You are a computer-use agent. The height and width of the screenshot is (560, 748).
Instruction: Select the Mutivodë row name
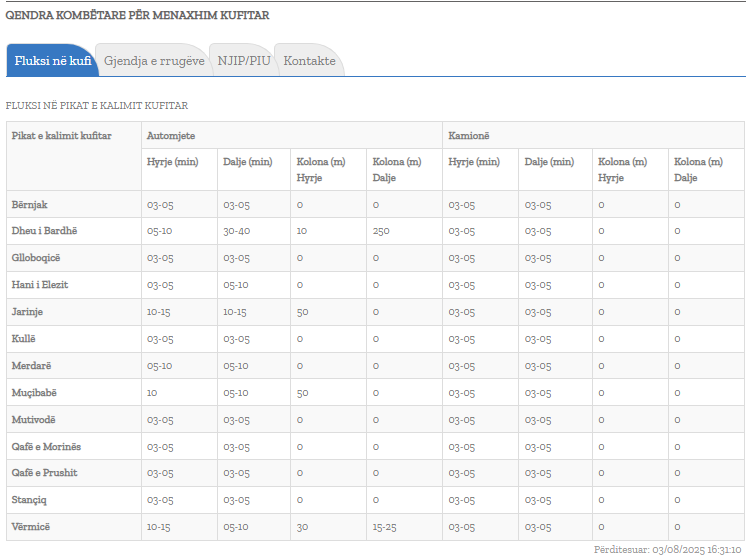pos(33,420)
